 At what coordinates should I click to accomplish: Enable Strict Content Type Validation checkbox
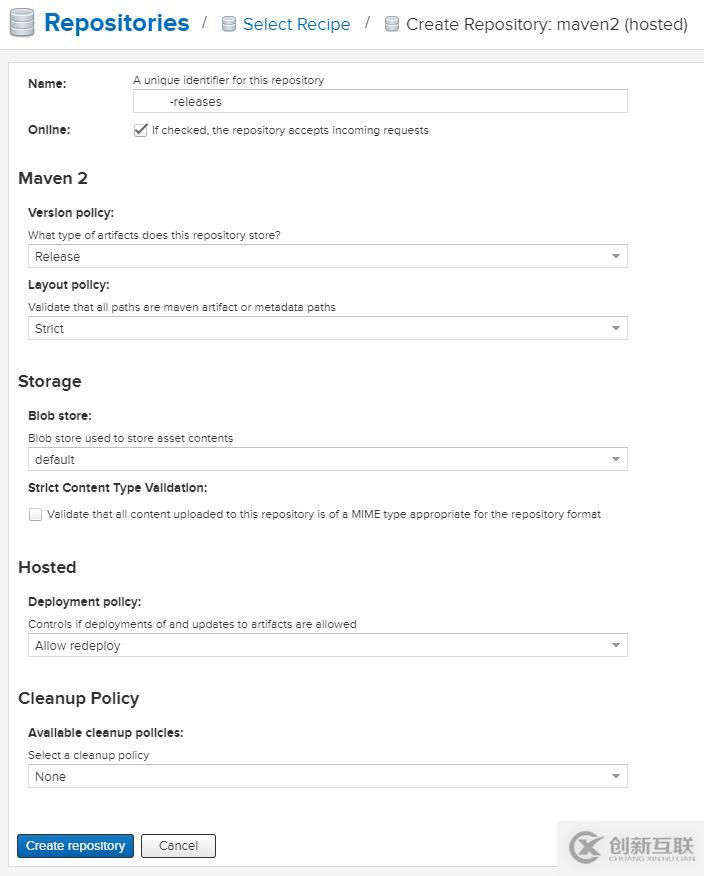(x=36, y=515)
